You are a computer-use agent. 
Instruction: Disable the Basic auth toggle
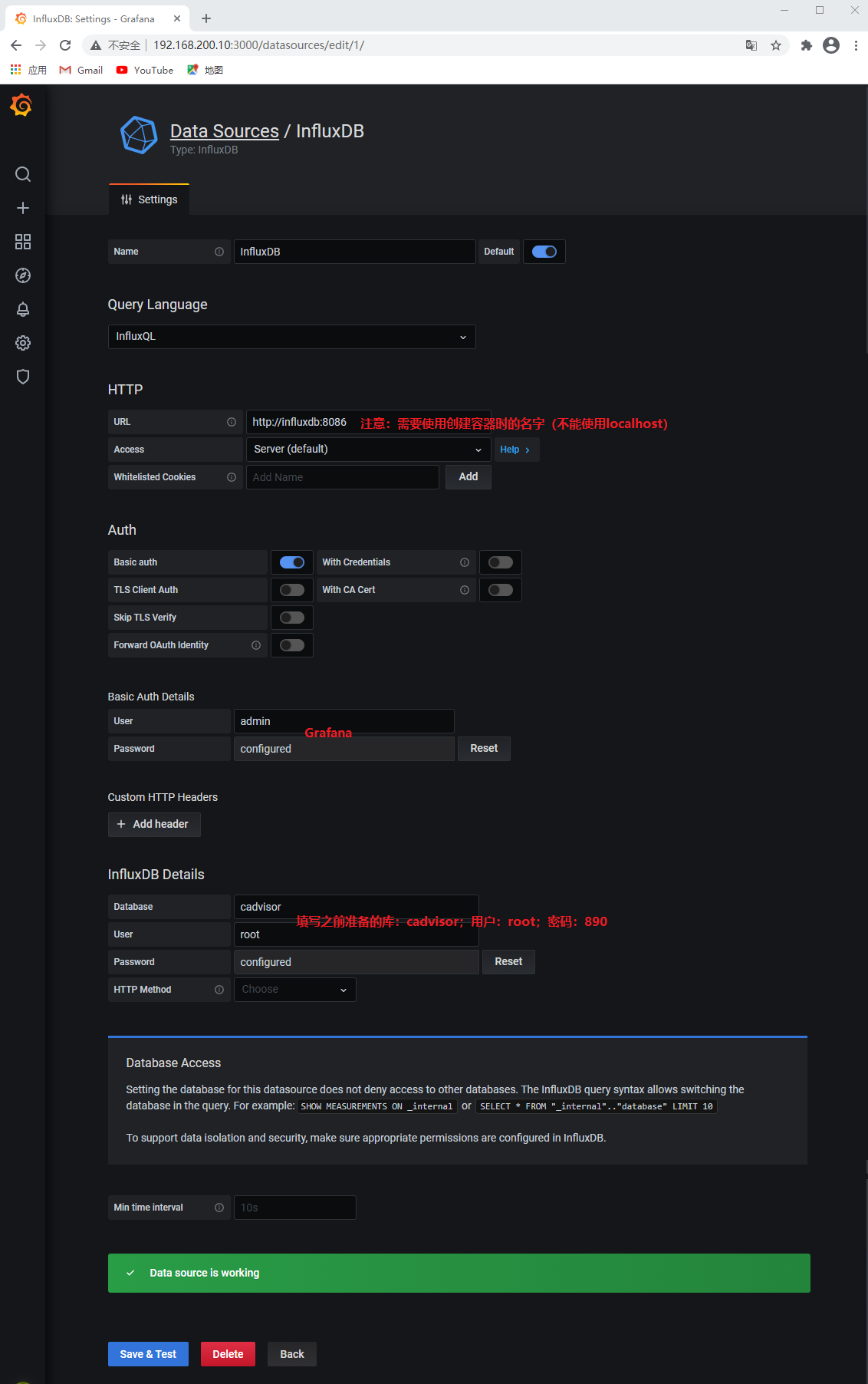pos(291,562)
